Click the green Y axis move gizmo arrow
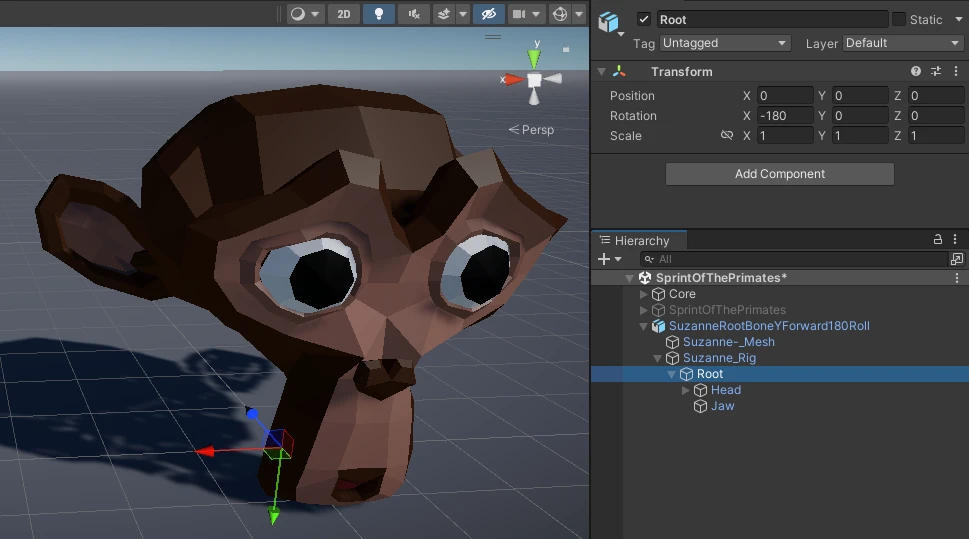The image size is (969, 539). [x=273, y=515]
